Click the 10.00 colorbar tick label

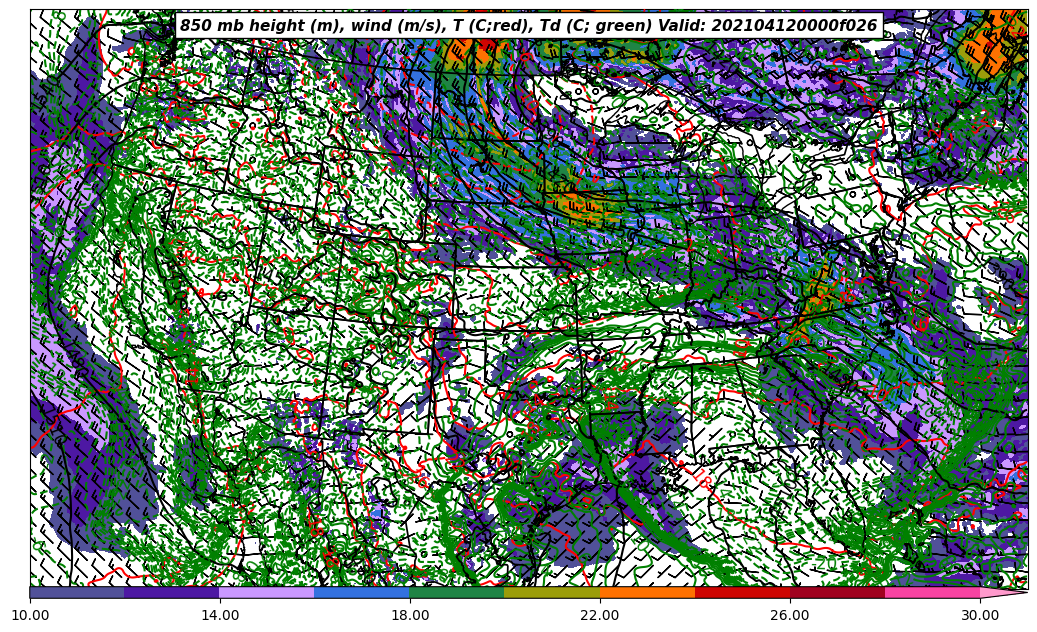tap(30, 615)
